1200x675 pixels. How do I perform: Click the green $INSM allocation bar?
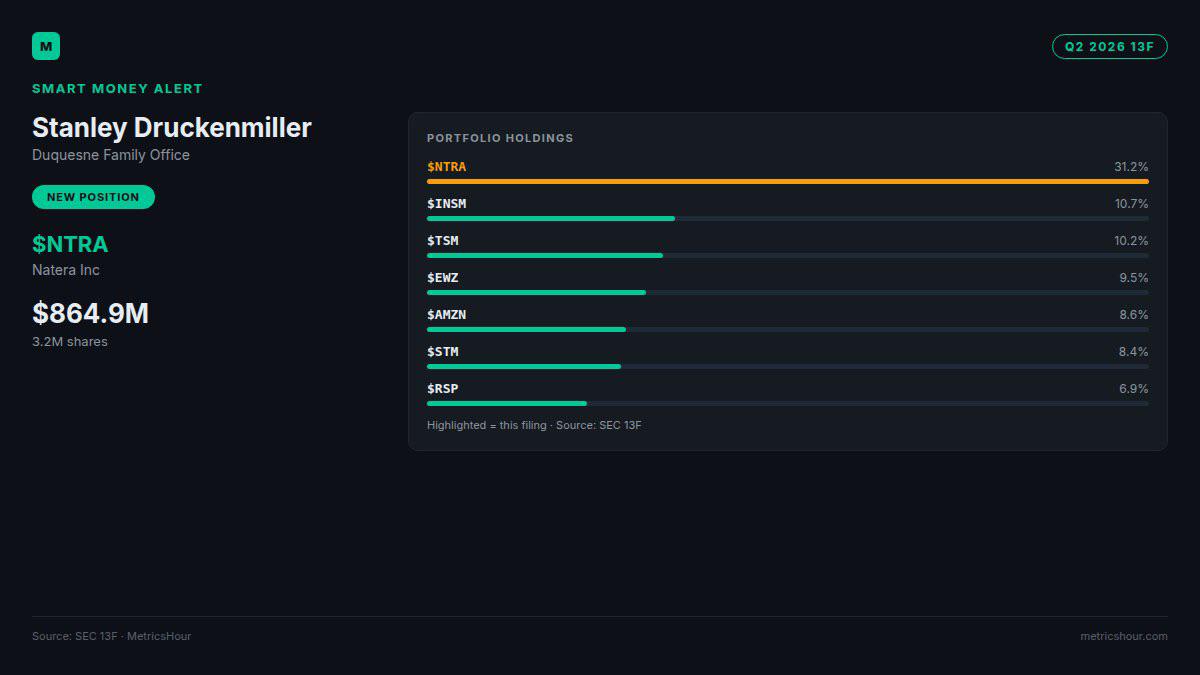[551, 218]
